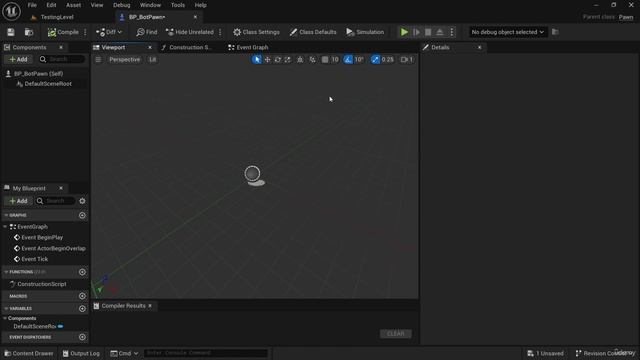Select BP_BotPawn (Self) in components
The height and width of the screenshot is (360, 640).
tap(38, 74)
